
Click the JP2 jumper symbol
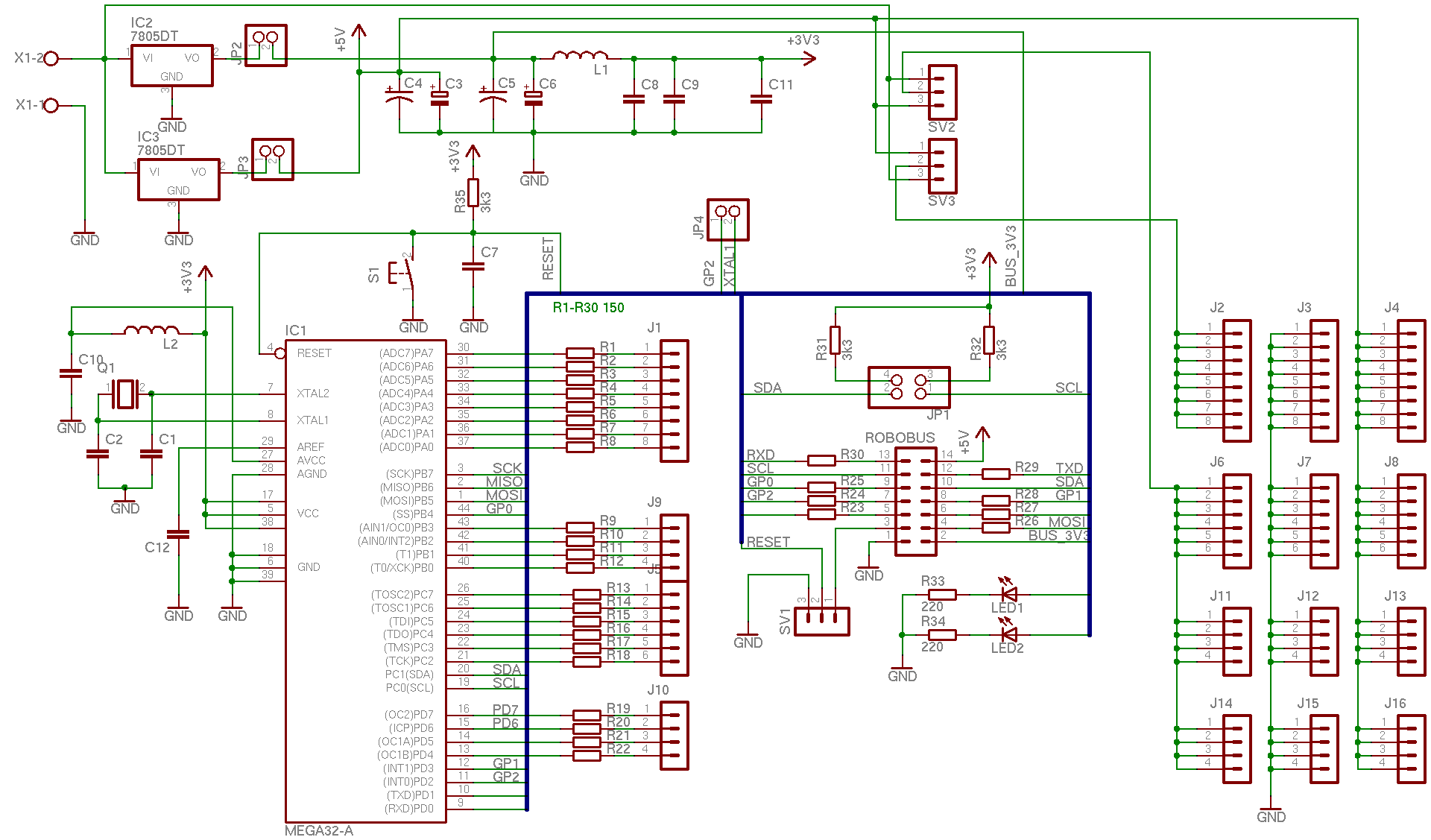[265, 45]
